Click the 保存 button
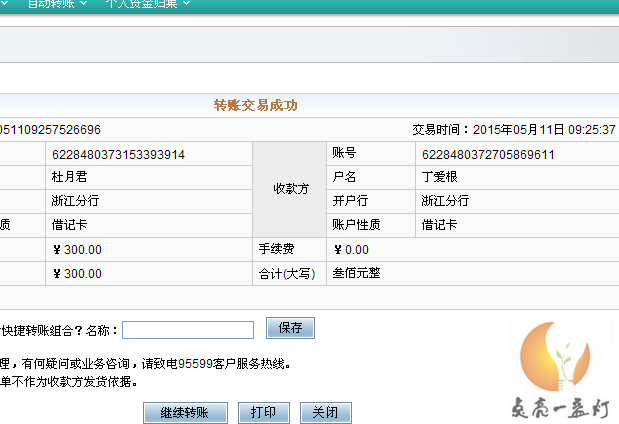 pyautogui.click(x=290, y=328)
